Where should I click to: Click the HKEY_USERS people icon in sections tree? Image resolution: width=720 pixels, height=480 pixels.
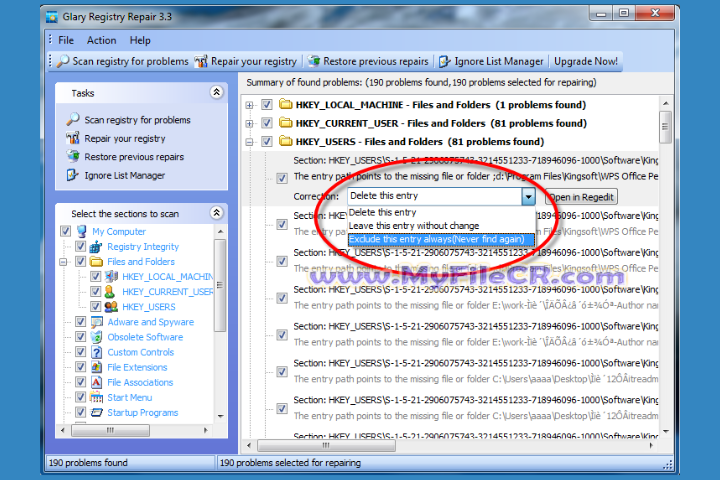point(111,306)
